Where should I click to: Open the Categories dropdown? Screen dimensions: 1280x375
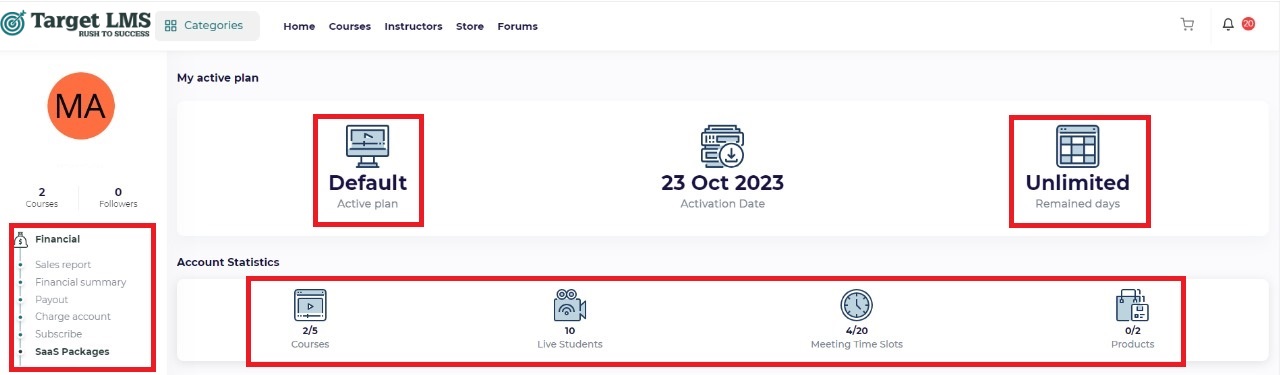pyautogui.click(x=207, y=26)
